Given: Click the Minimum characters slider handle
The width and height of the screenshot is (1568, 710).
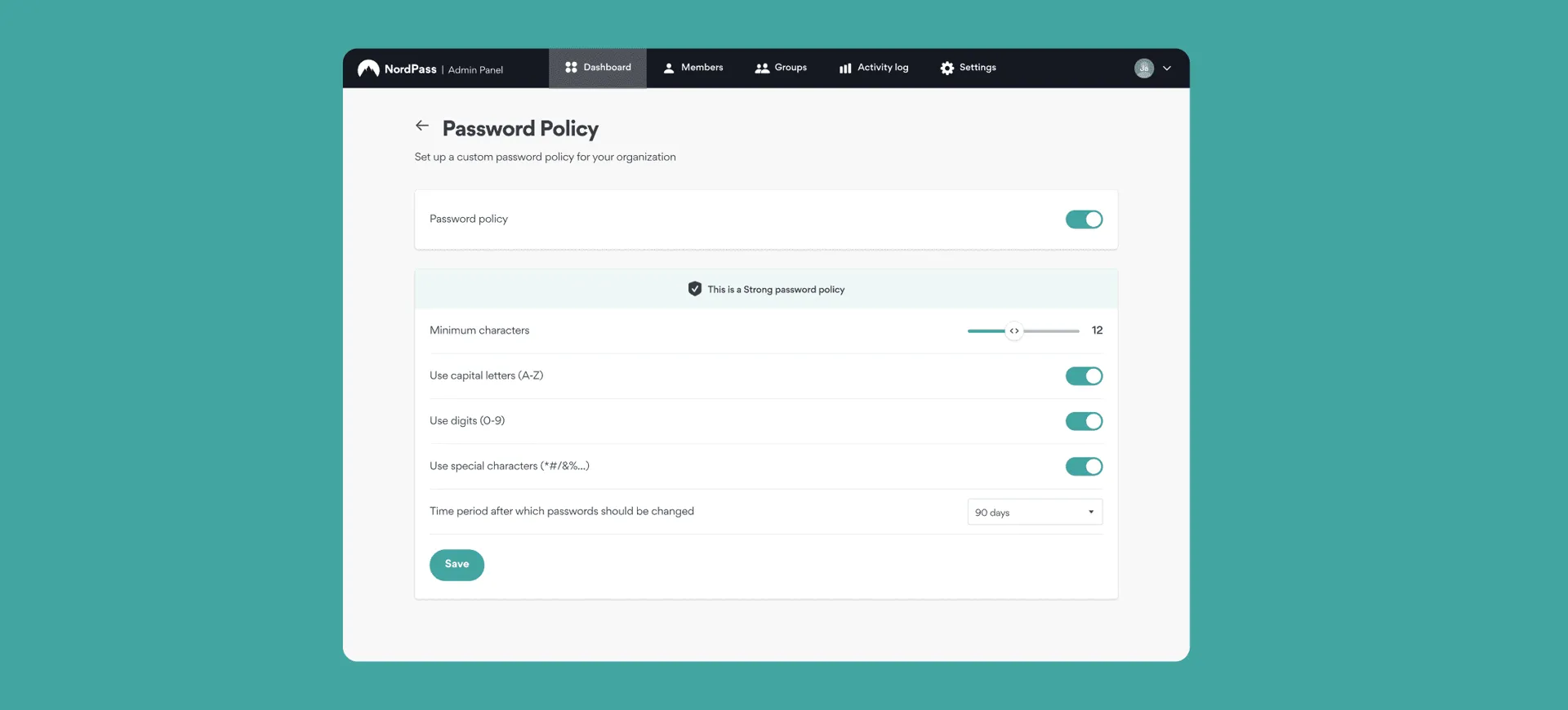Looking at the screenshot, I should pos(1013,331).
